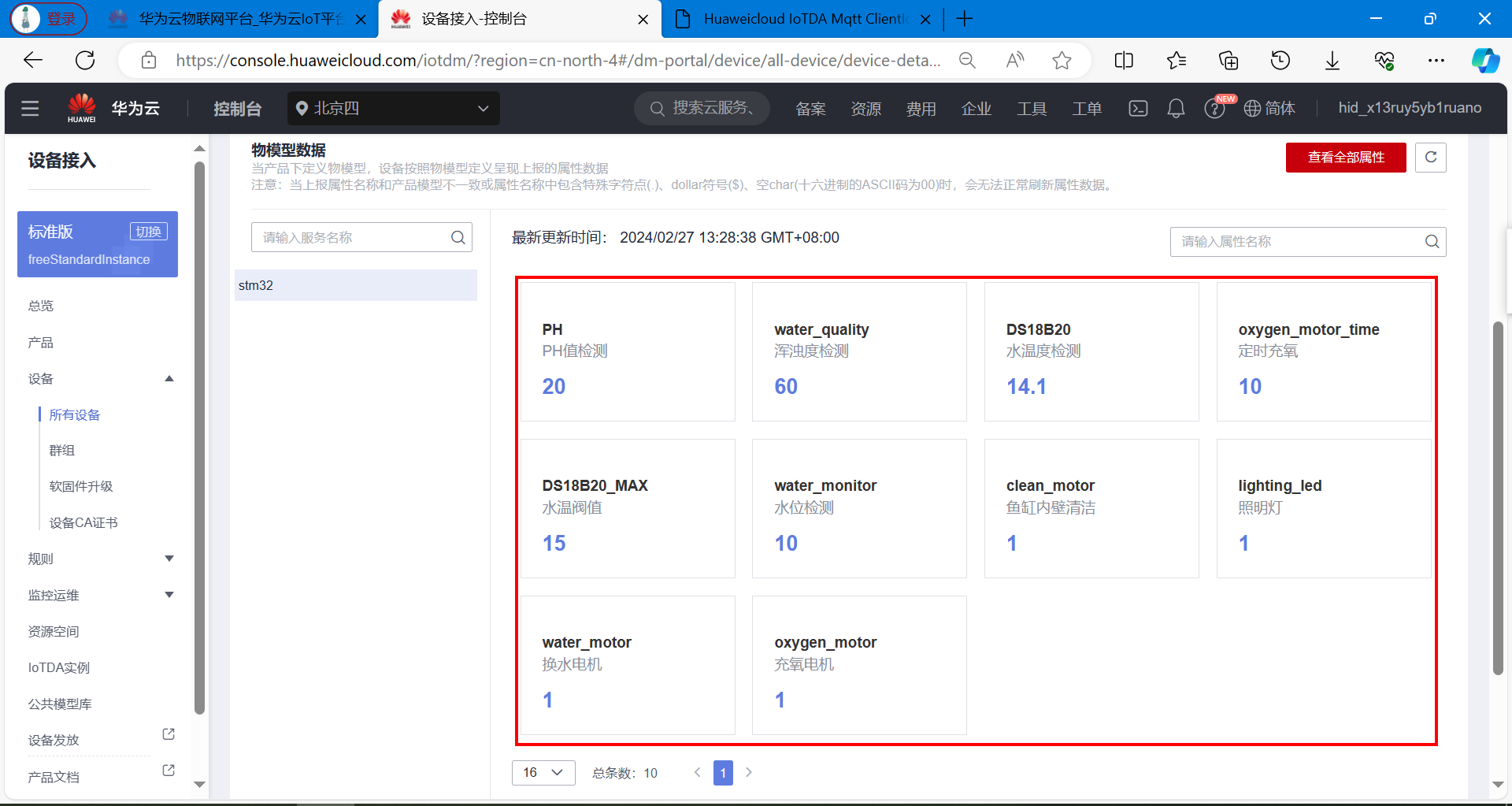This screenshot has width=1512, height=806.
Task: Expand the 规则 sidebar section
Action: tap(169, 559)
